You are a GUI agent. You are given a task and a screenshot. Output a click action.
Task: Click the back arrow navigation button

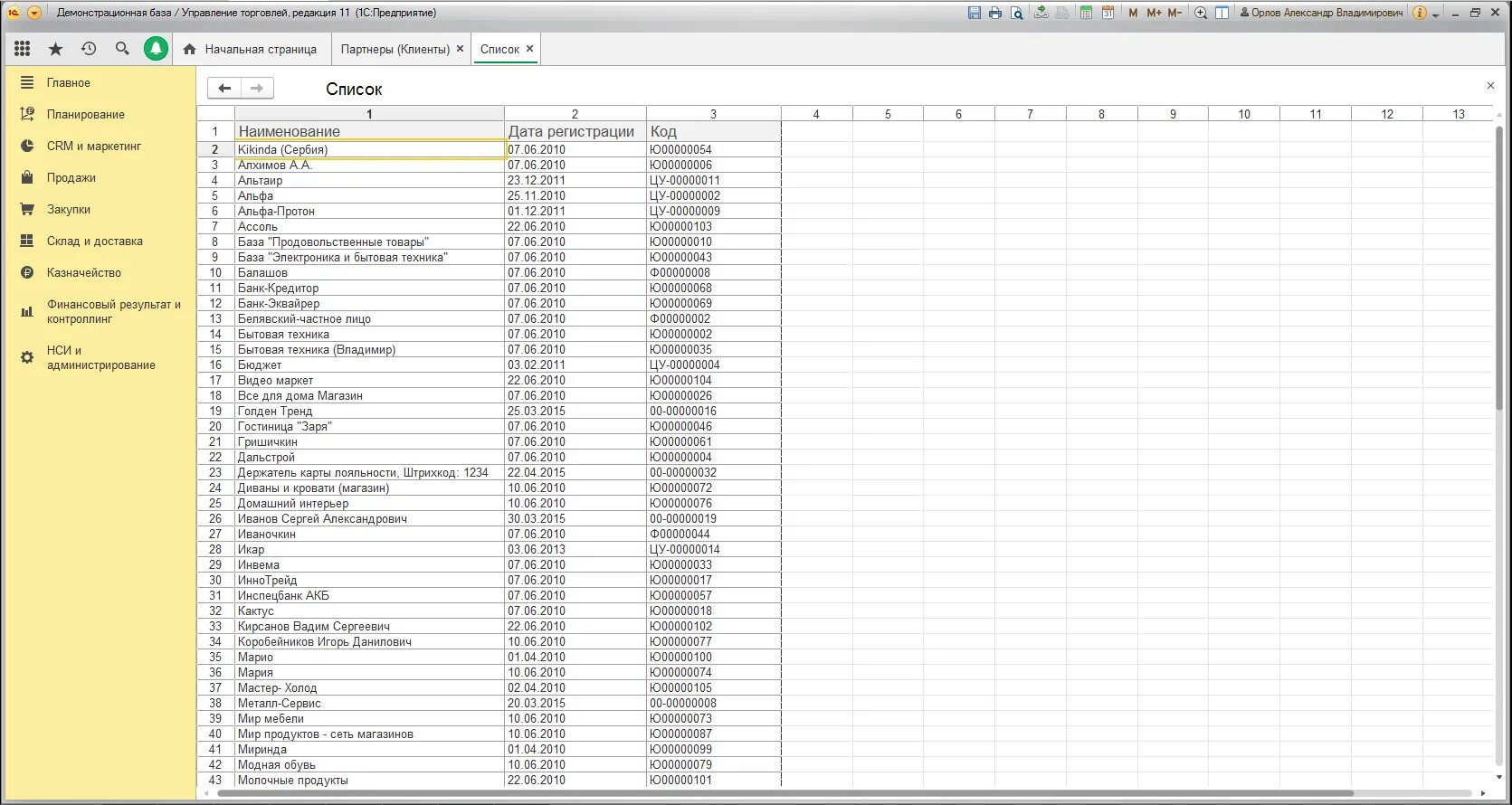point(224,88)
